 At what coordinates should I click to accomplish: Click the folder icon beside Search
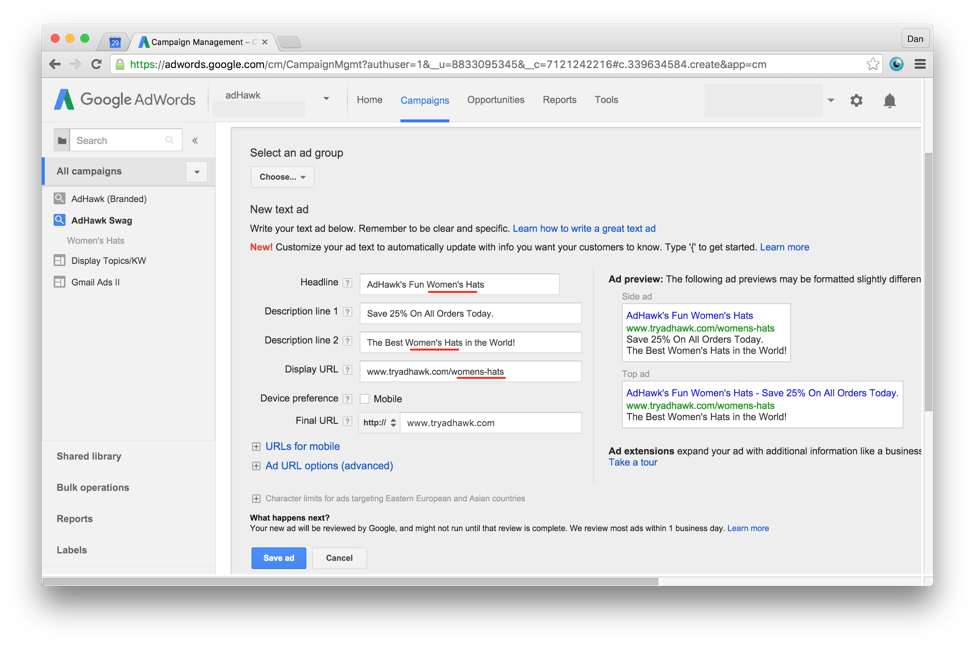click(62, 141)
